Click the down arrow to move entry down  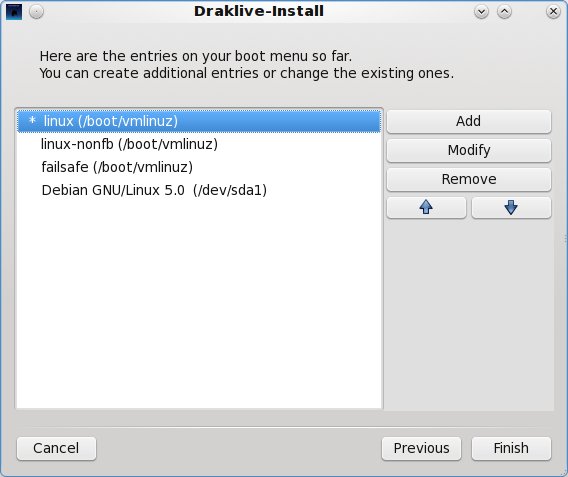tap(511, 208)
